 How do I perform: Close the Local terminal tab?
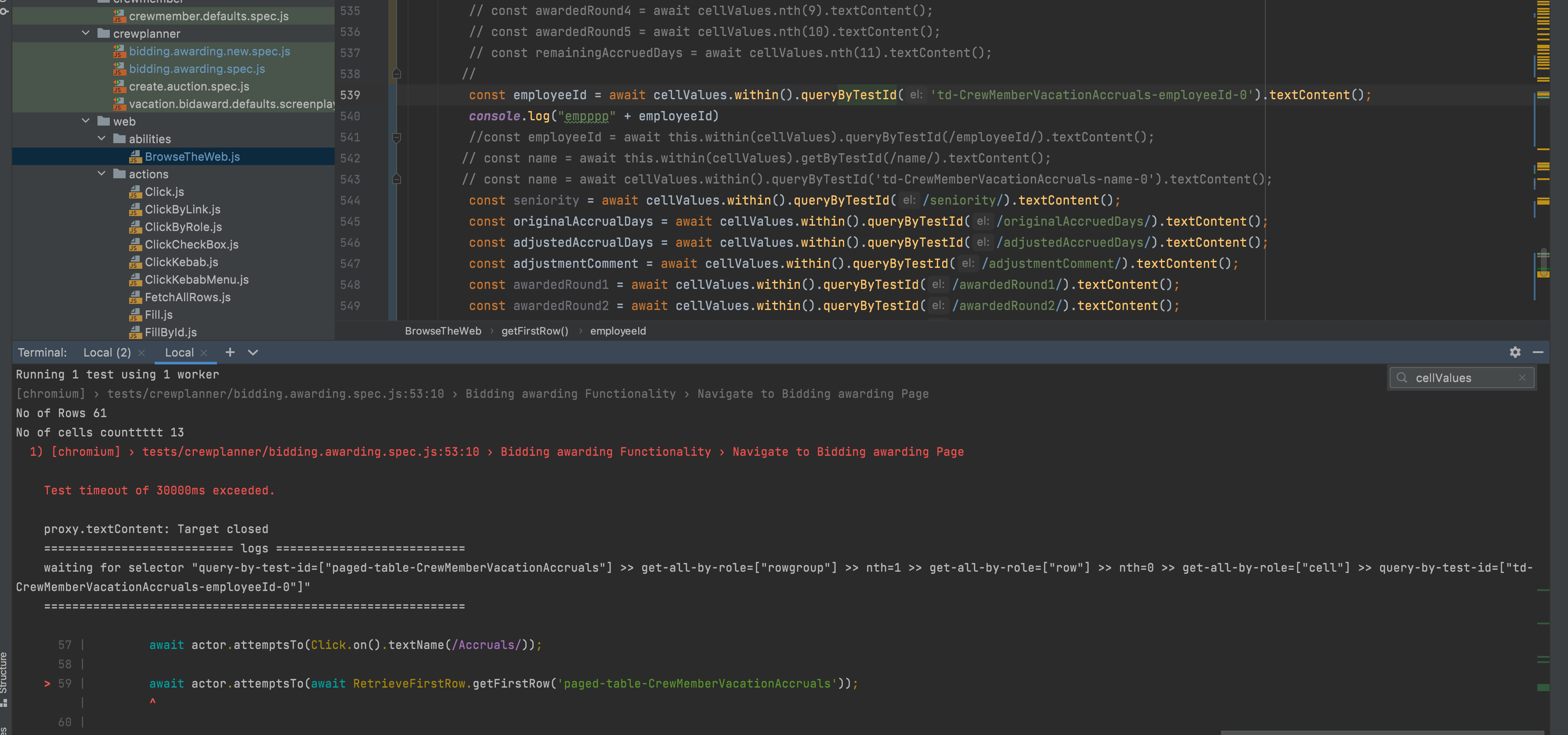[x=204, y=353]
